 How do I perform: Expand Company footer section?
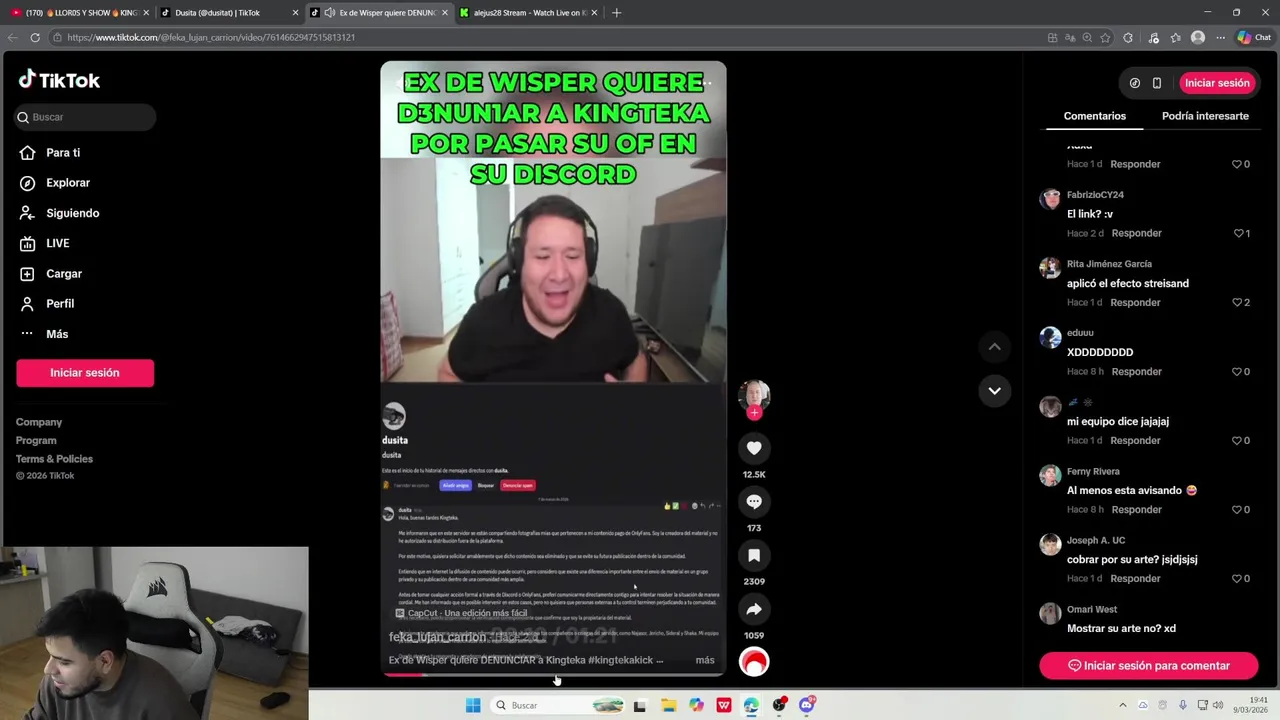(x=39, y=422)
